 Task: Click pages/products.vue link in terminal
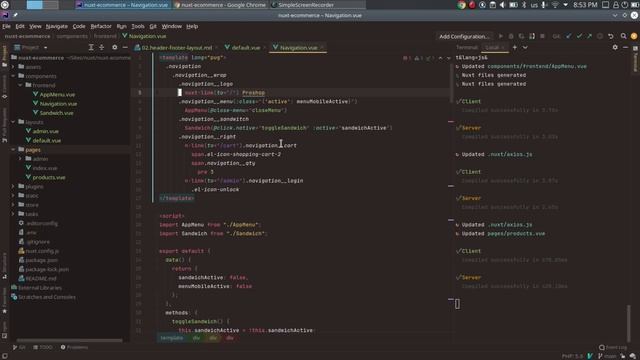[516, 233]
